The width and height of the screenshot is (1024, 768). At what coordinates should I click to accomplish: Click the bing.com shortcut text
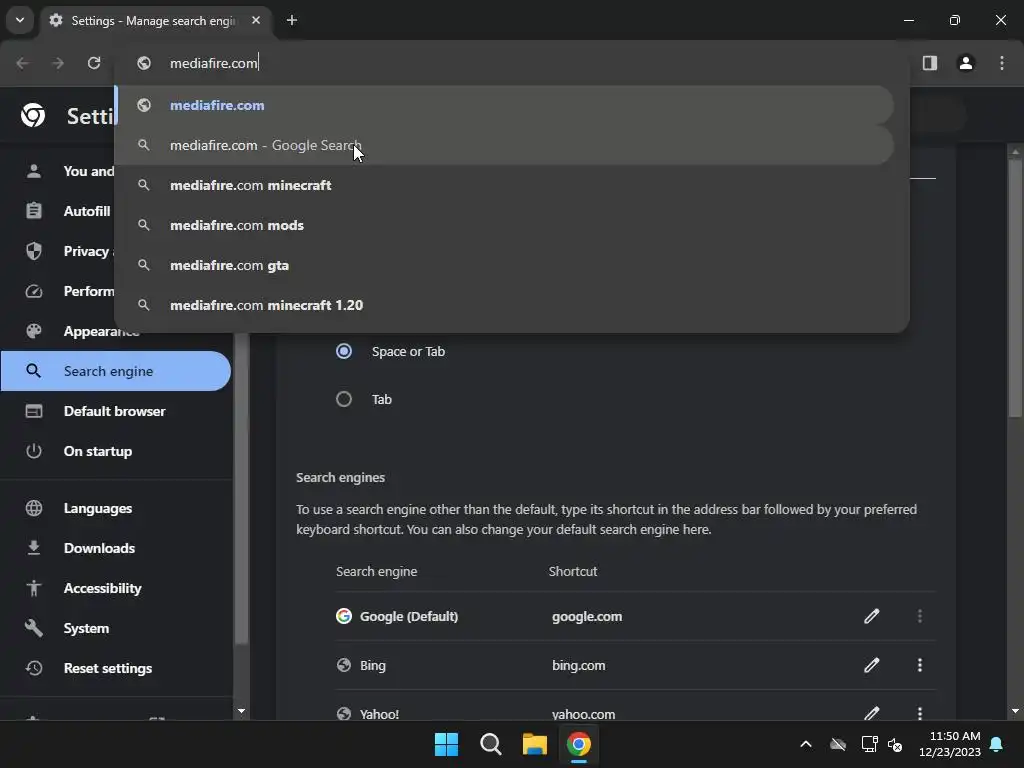[579, 665]
